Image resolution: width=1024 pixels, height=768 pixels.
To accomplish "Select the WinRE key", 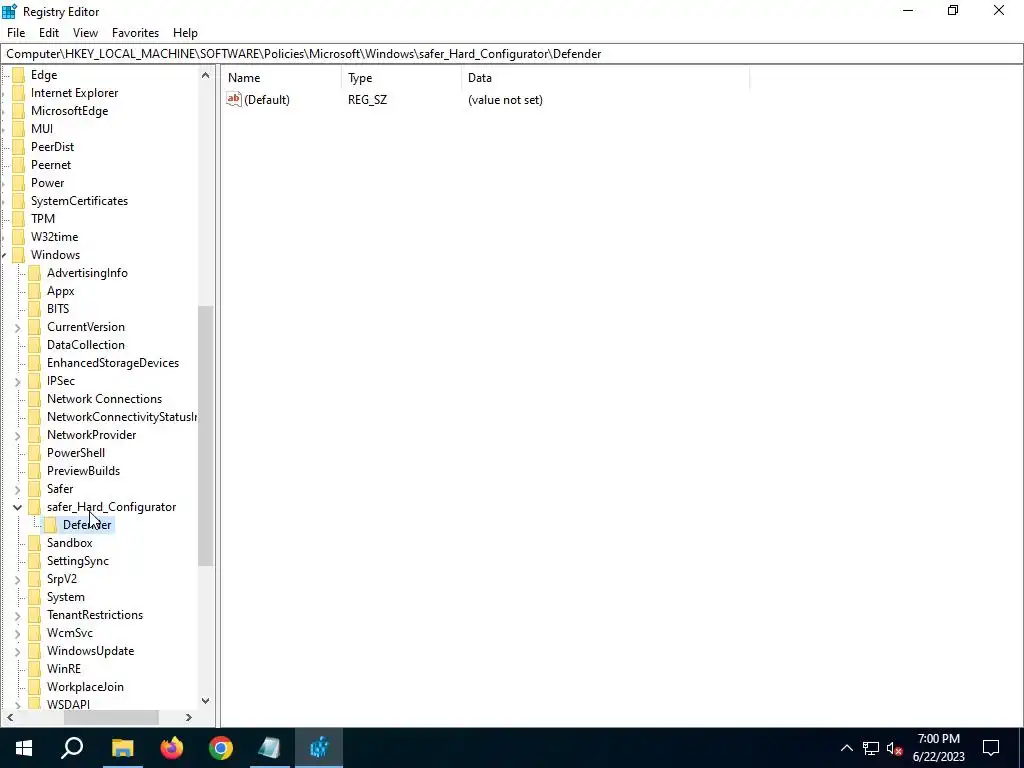I will 64,669.
